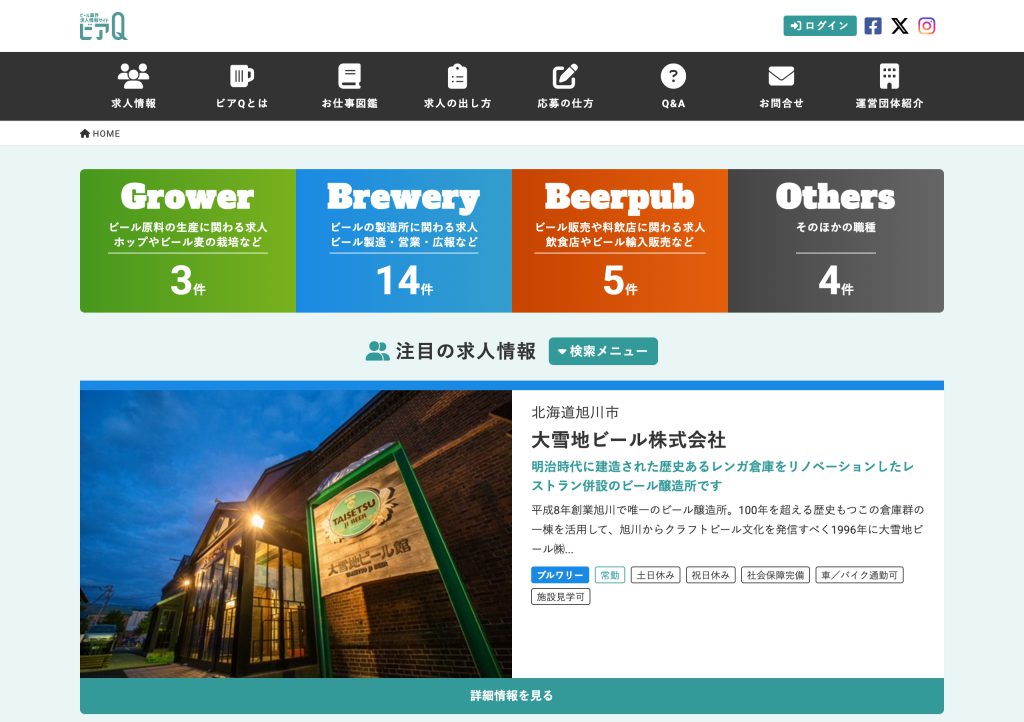
Task: Click the X social media icon
Action: coord(898,25)
